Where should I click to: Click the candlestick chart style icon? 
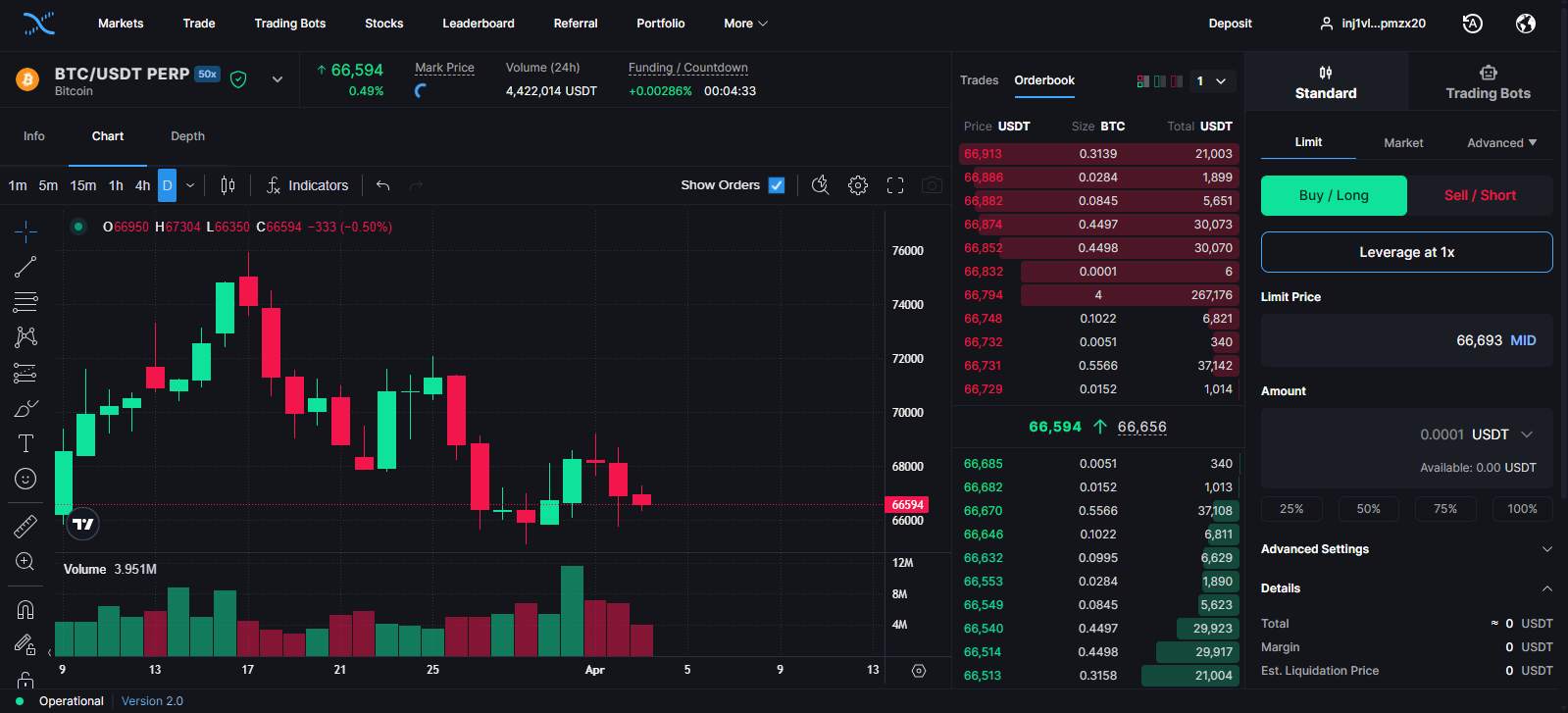[x=228, y=185]
